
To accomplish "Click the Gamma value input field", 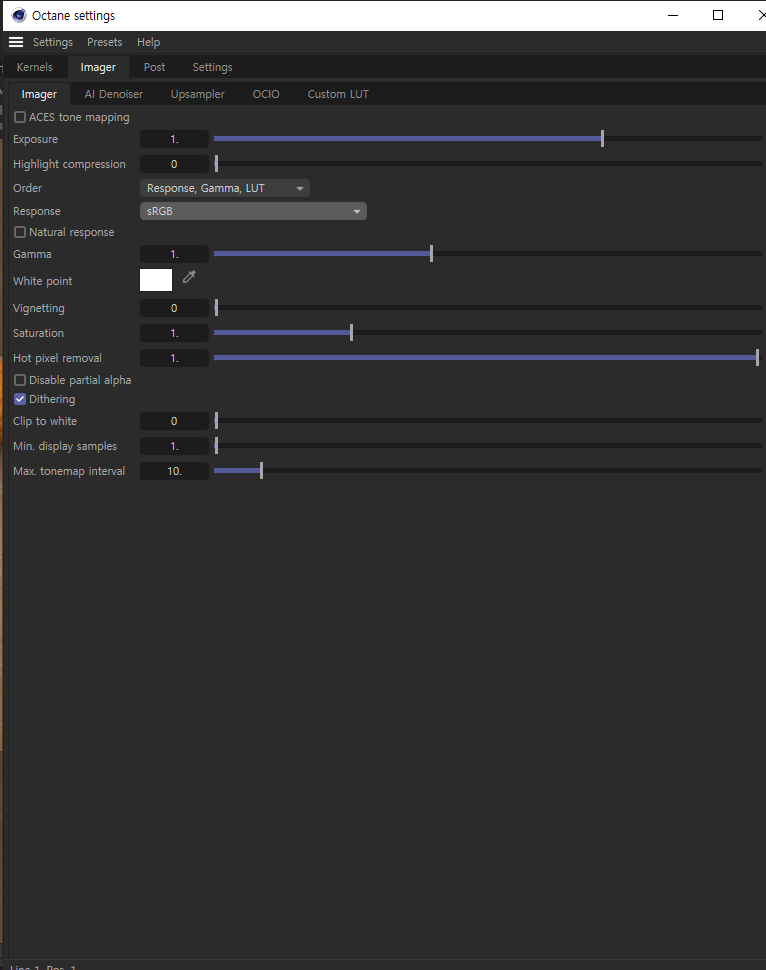I will (x=174, y=254).
